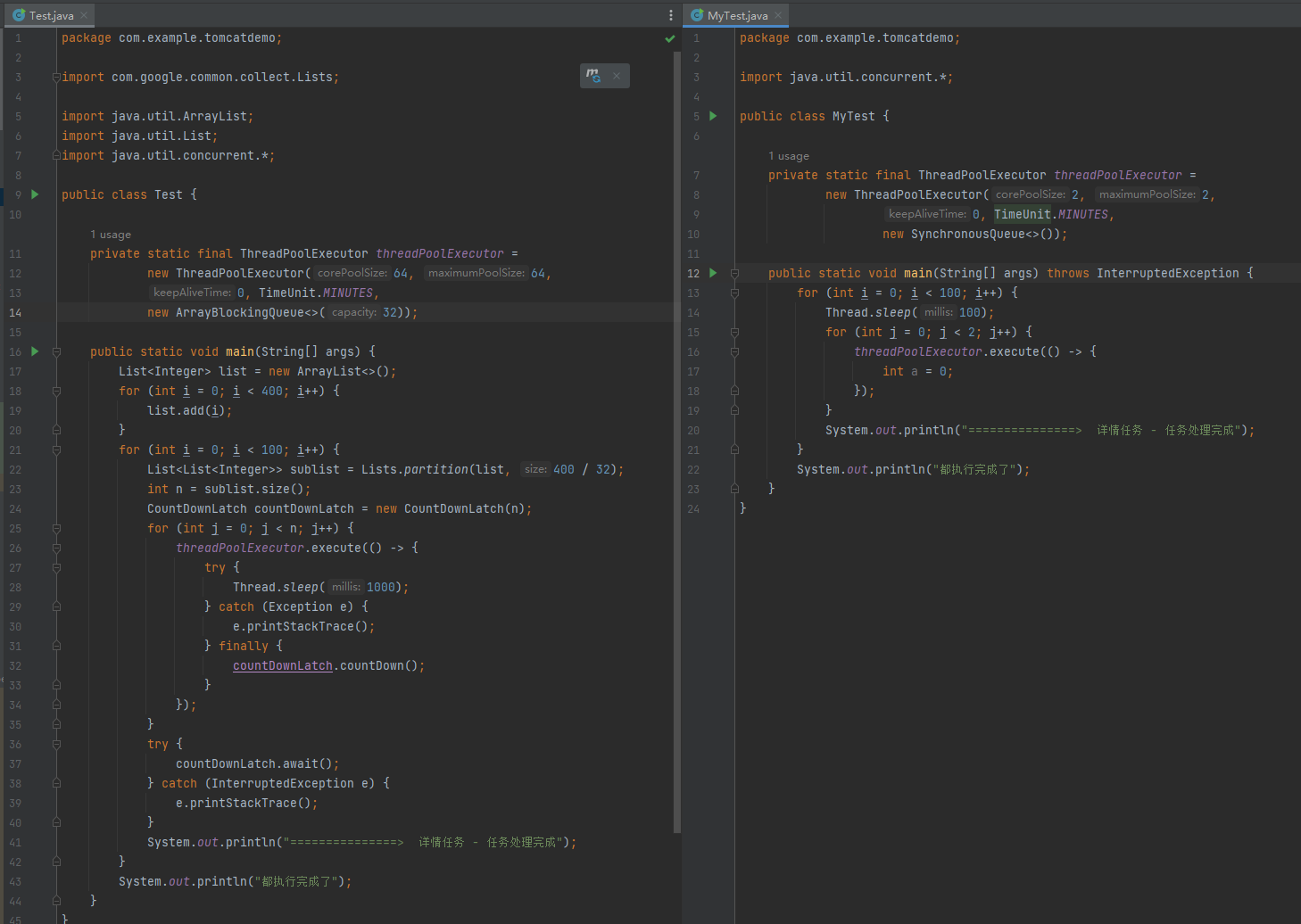
Task: Open the editor tabs three-dot menu
Action: (x=671, y=15)
